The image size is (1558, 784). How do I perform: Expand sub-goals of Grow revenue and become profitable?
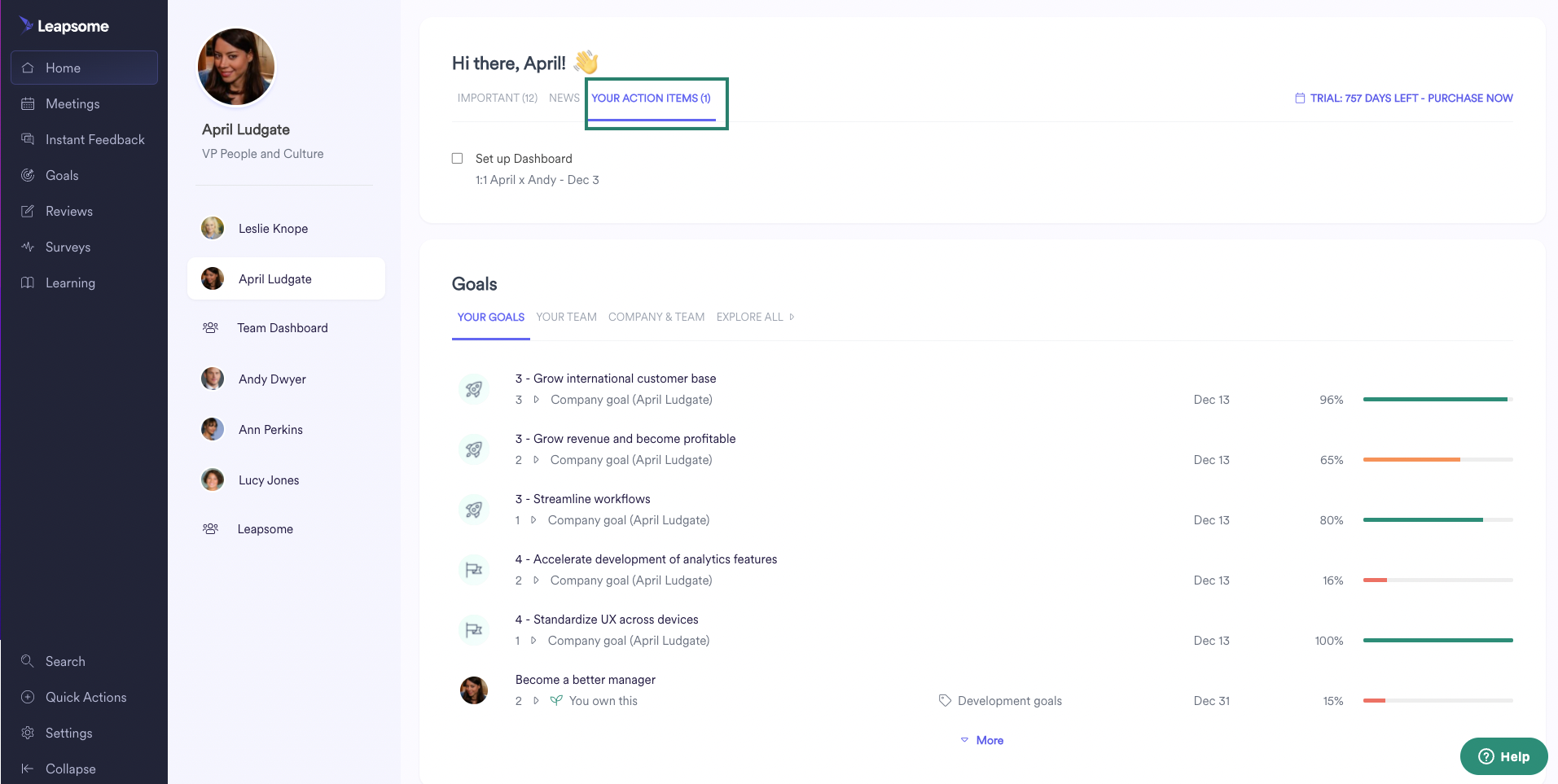(x=536, y=460)
